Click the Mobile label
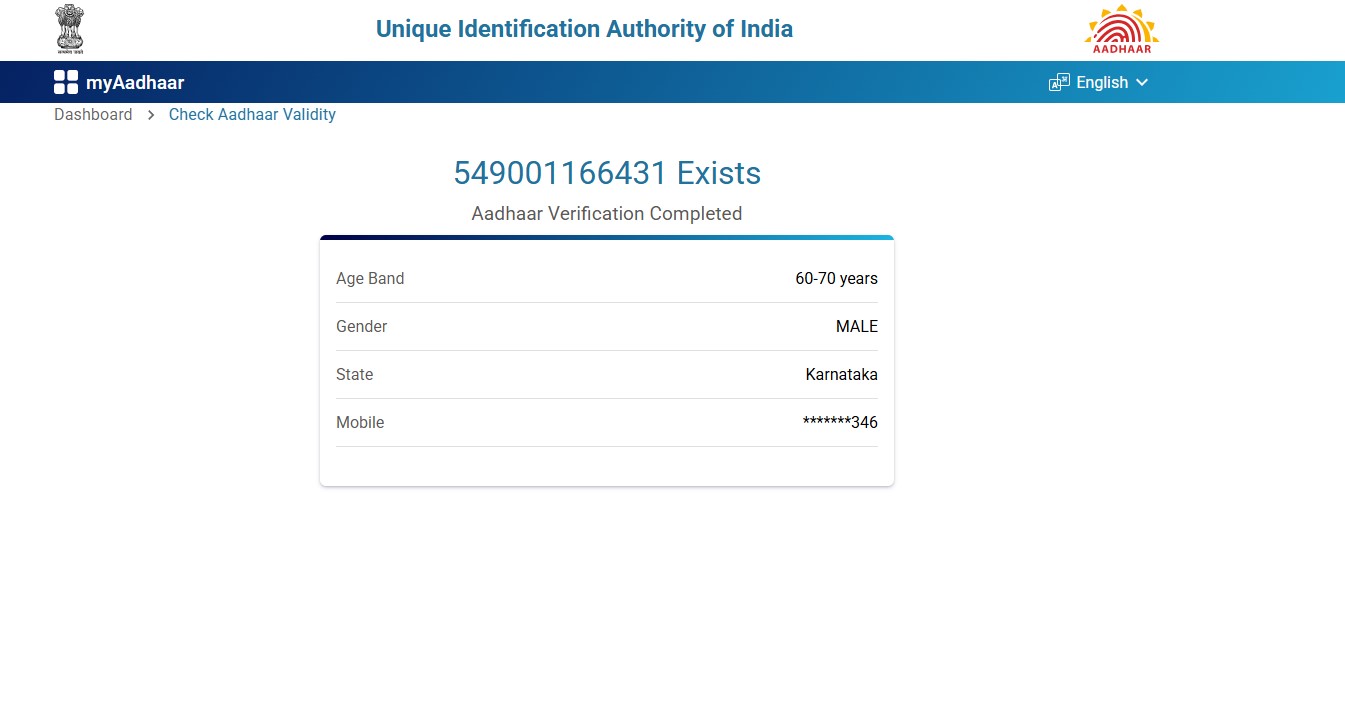The height and width of the screenshot is (712, 1345). (x=360, y=422)
